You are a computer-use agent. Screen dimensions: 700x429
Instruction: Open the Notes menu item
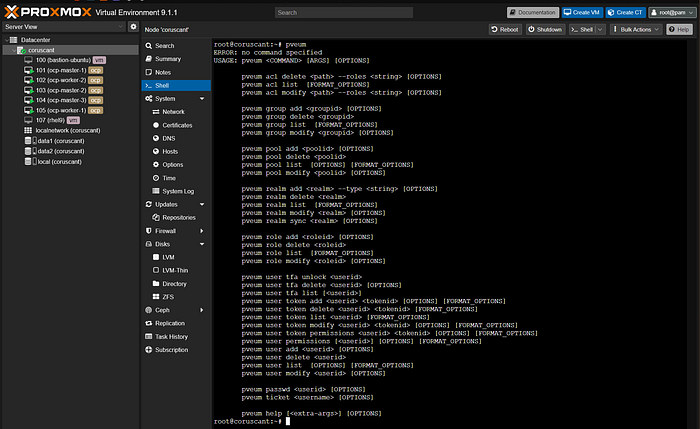tap(164, 72)
